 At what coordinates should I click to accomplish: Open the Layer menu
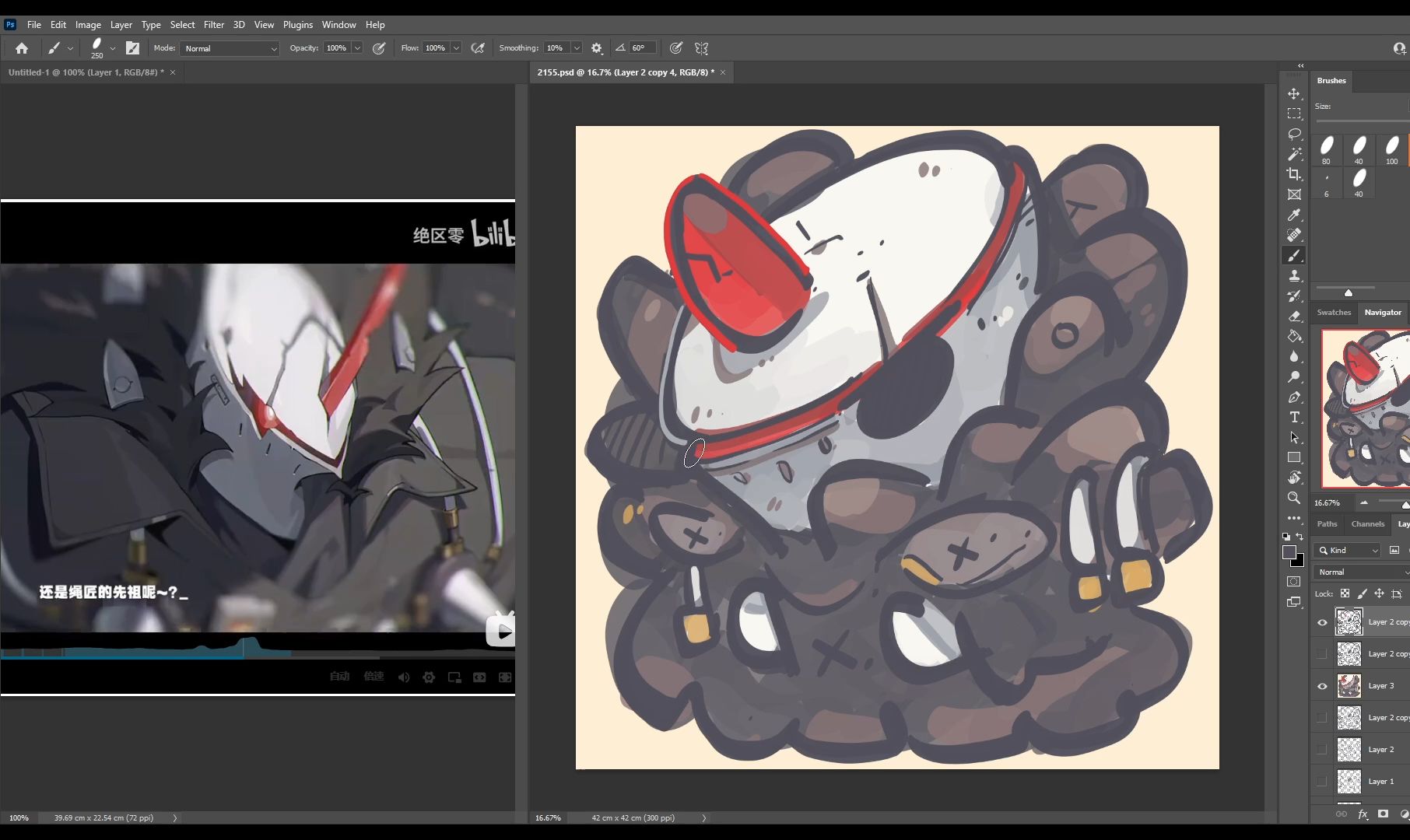pyautogui.click(x=121, y=25)
